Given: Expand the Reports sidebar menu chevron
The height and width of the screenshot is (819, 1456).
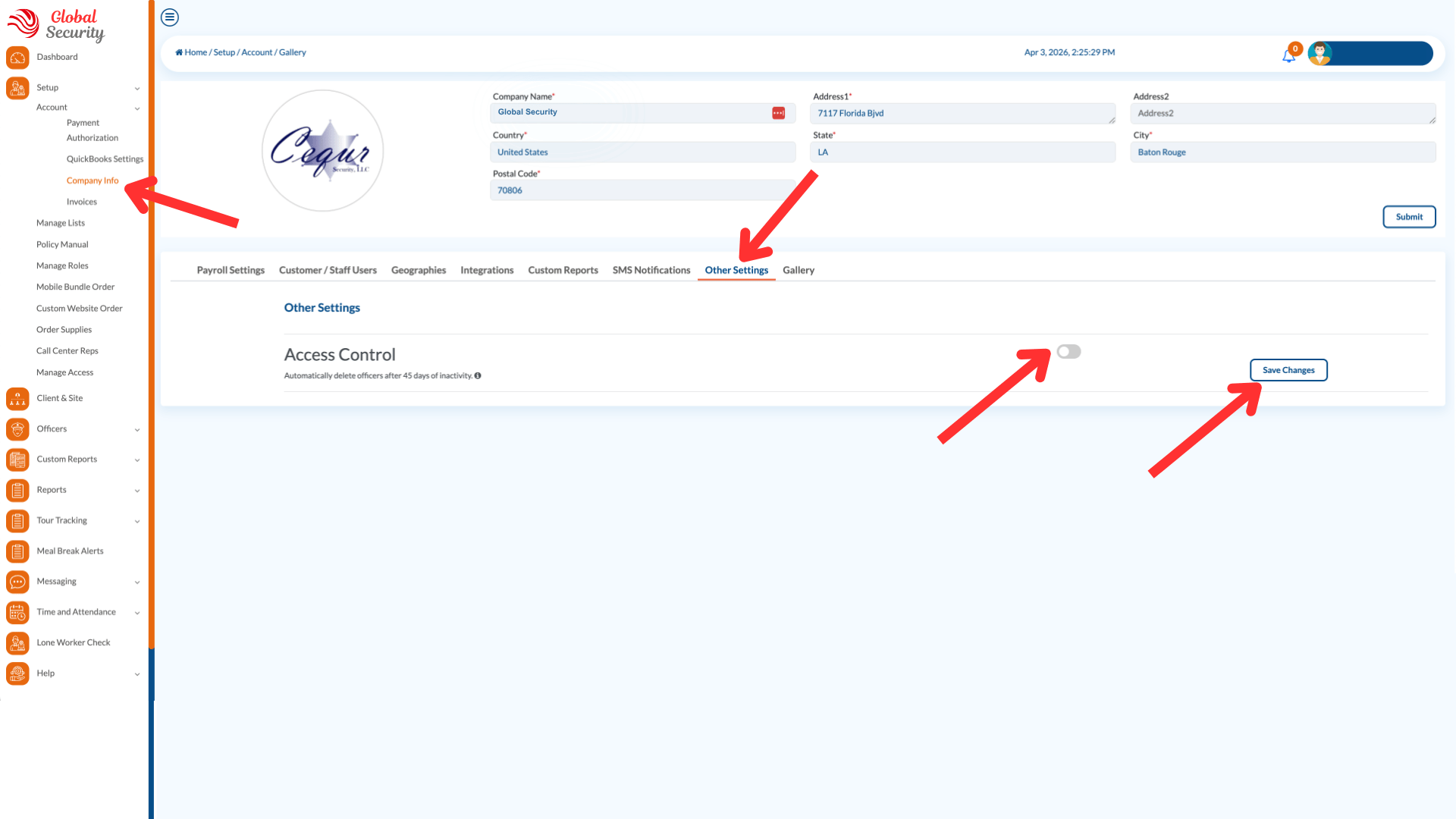Looking at the screenshot, I should 137,491.
